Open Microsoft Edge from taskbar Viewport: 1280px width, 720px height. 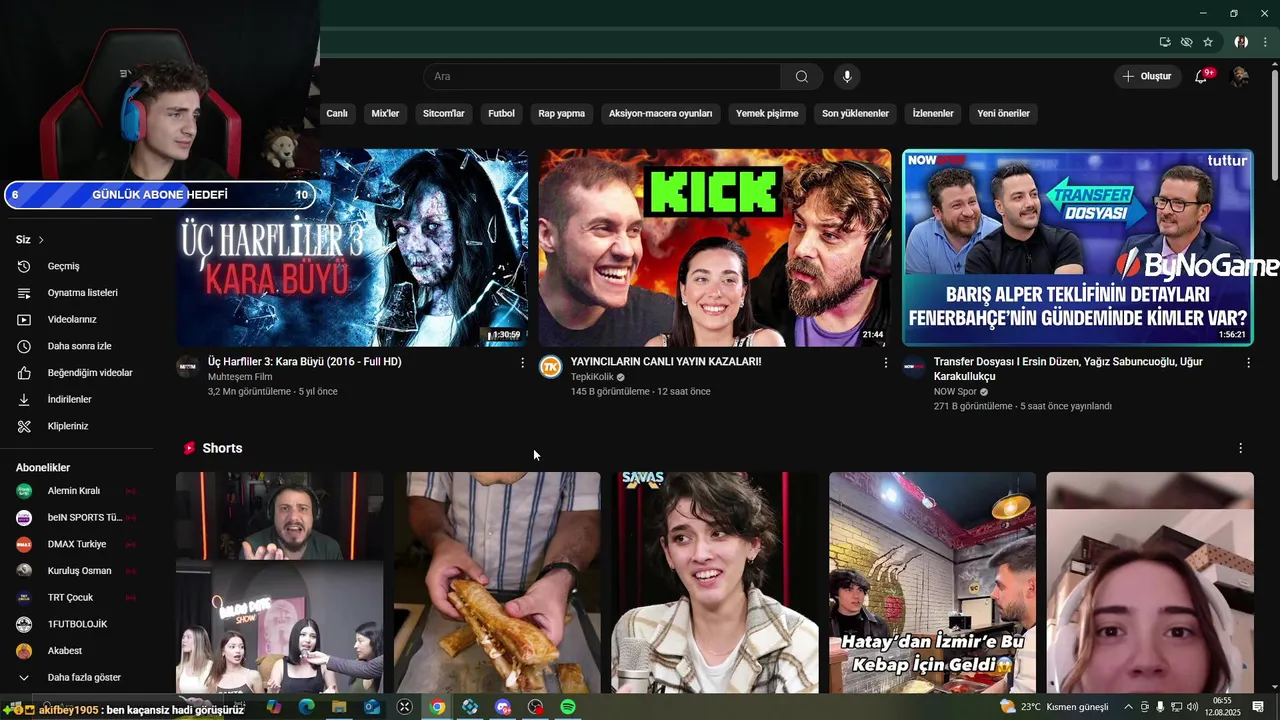(x=306, y=707)
